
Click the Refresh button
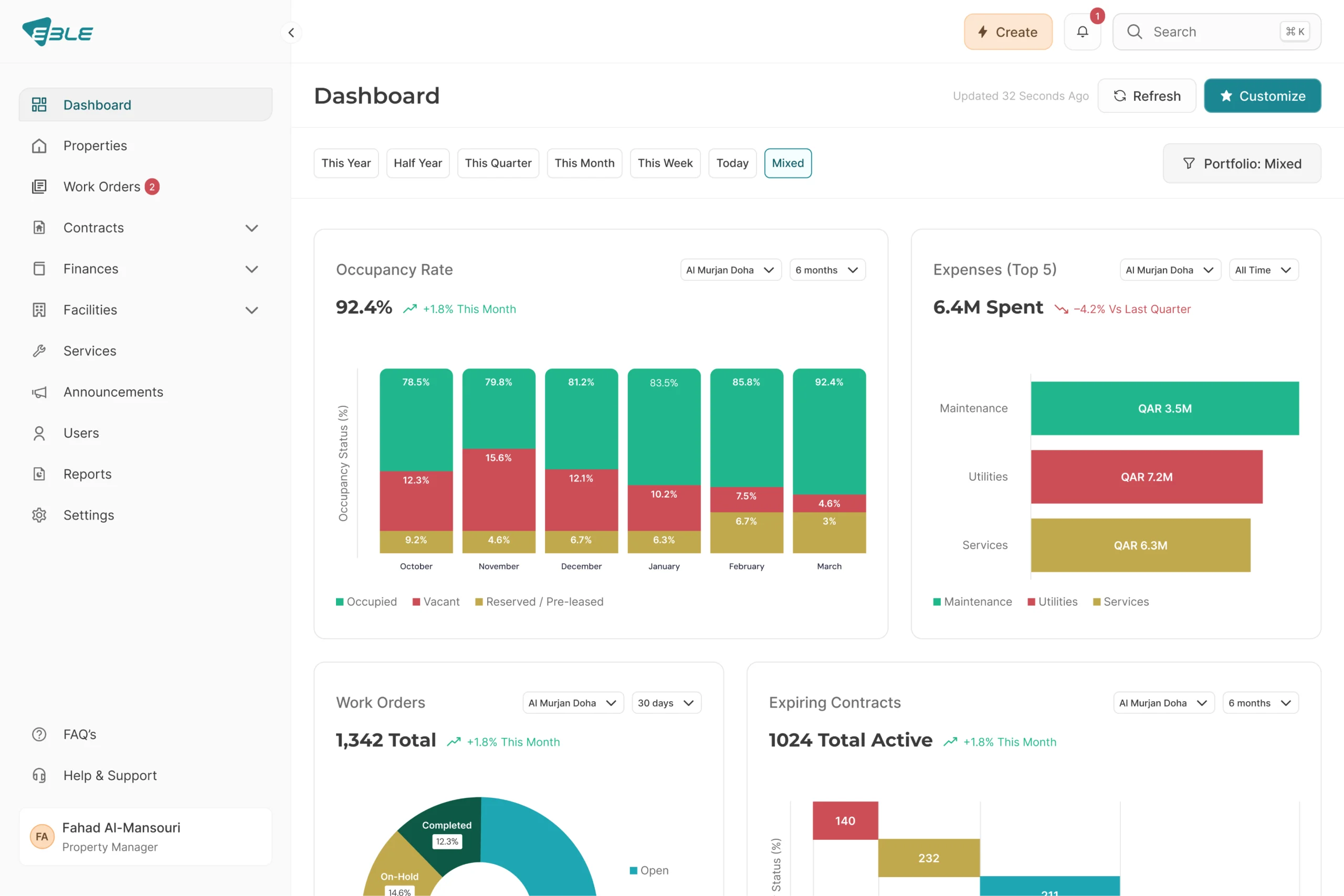[x=1146, y=96]
